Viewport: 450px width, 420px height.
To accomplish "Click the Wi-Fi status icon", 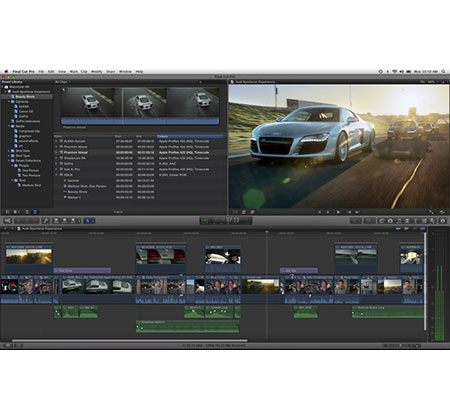I will click(x=395, y=71).
